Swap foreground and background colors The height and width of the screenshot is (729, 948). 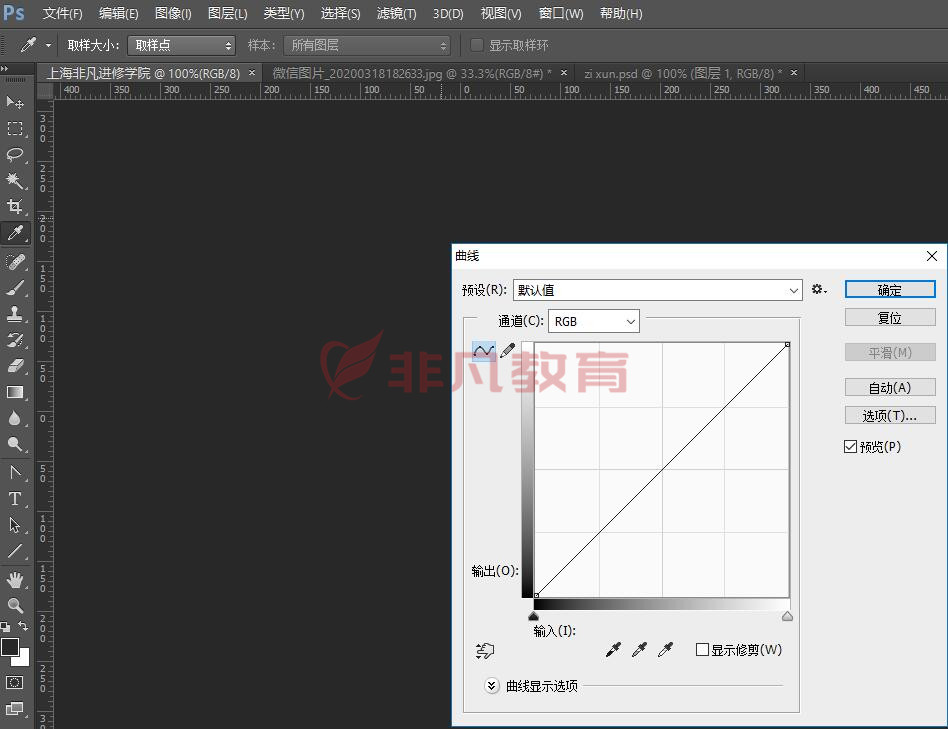coord(23,626)
